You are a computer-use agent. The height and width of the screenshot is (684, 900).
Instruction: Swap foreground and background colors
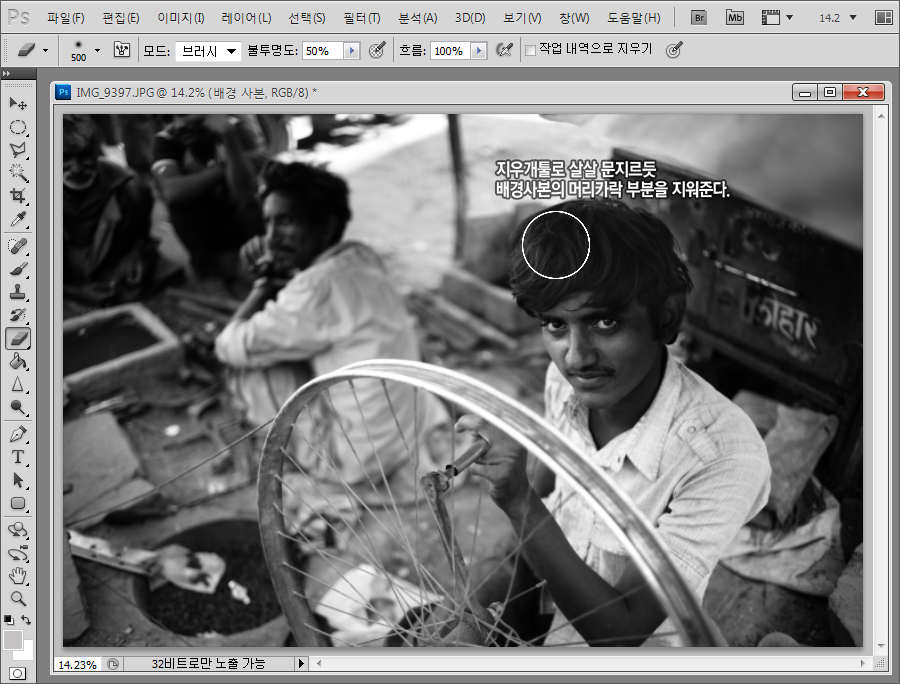pos(26,620)
